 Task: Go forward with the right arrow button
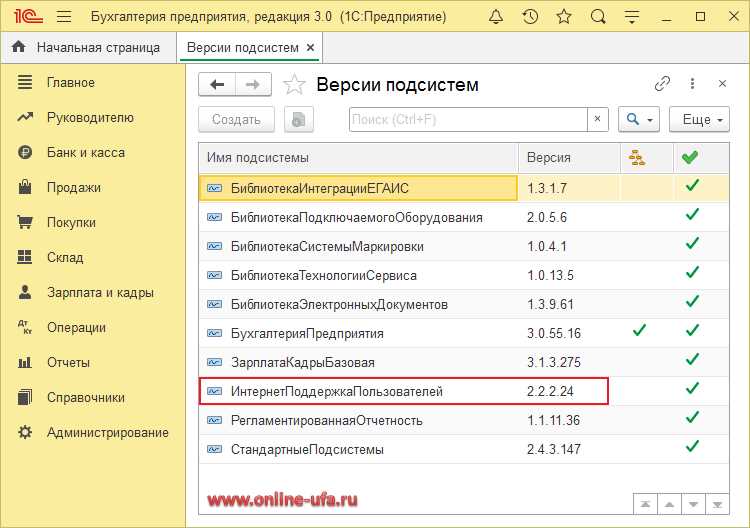[x=253, y=85]
